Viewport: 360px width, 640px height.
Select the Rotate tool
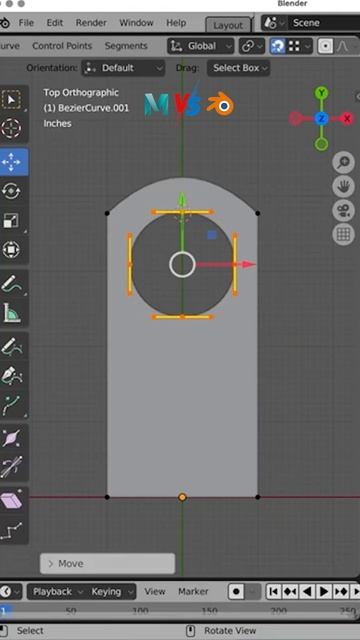pos(11,191)
